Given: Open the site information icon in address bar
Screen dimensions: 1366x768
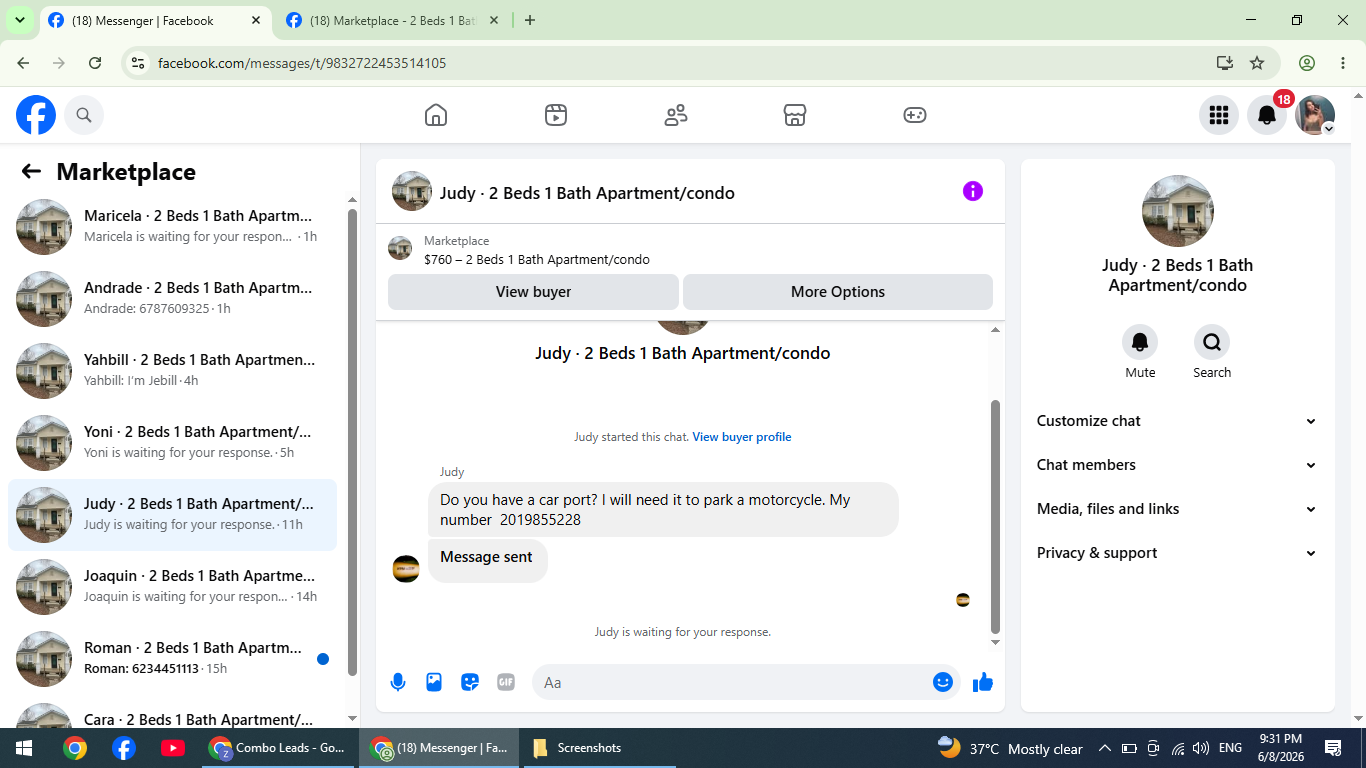Looking at the screenshot, I should tap(138, 63).
